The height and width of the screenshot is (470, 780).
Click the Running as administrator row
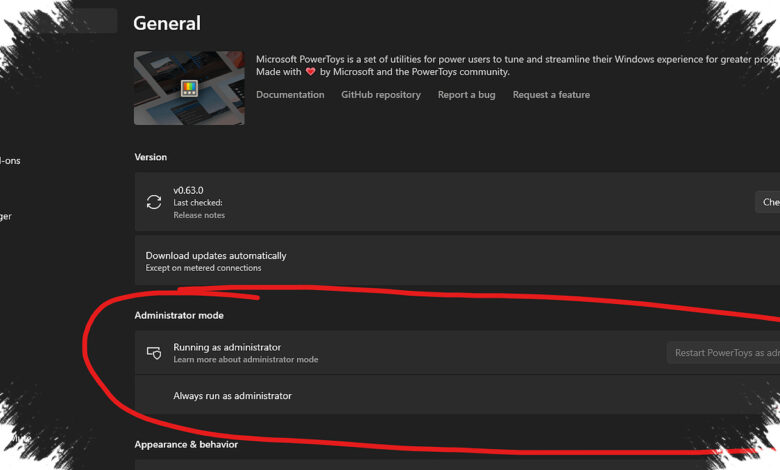pos(457,352)
